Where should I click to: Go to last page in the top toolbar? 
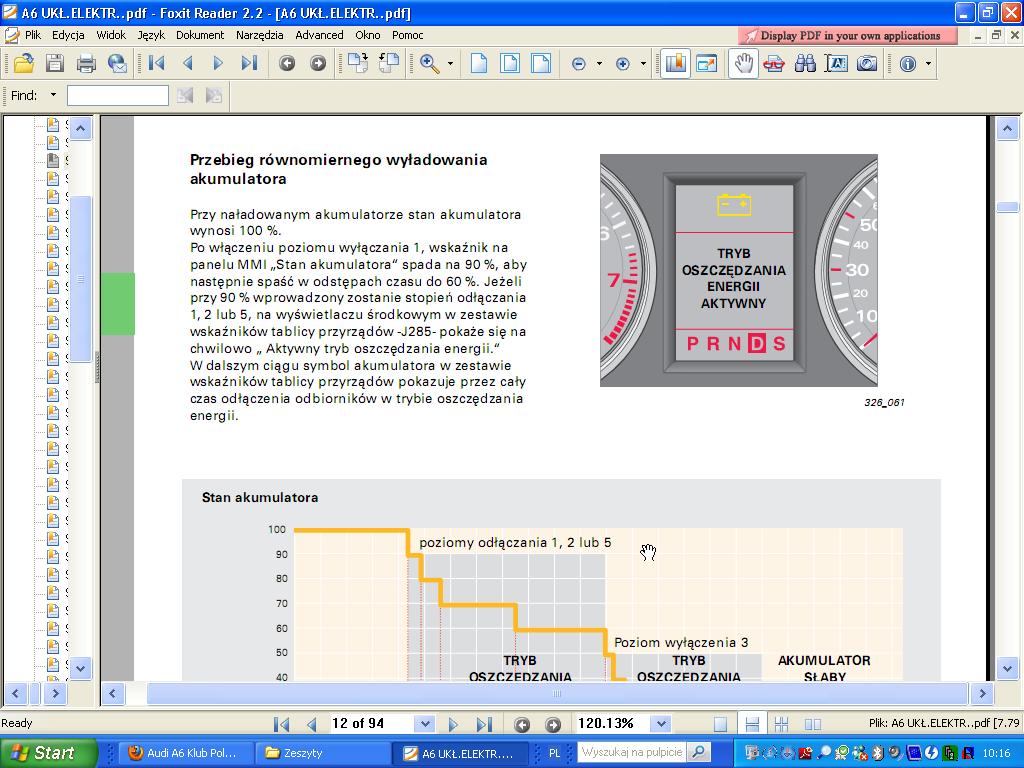click(249, 63)
